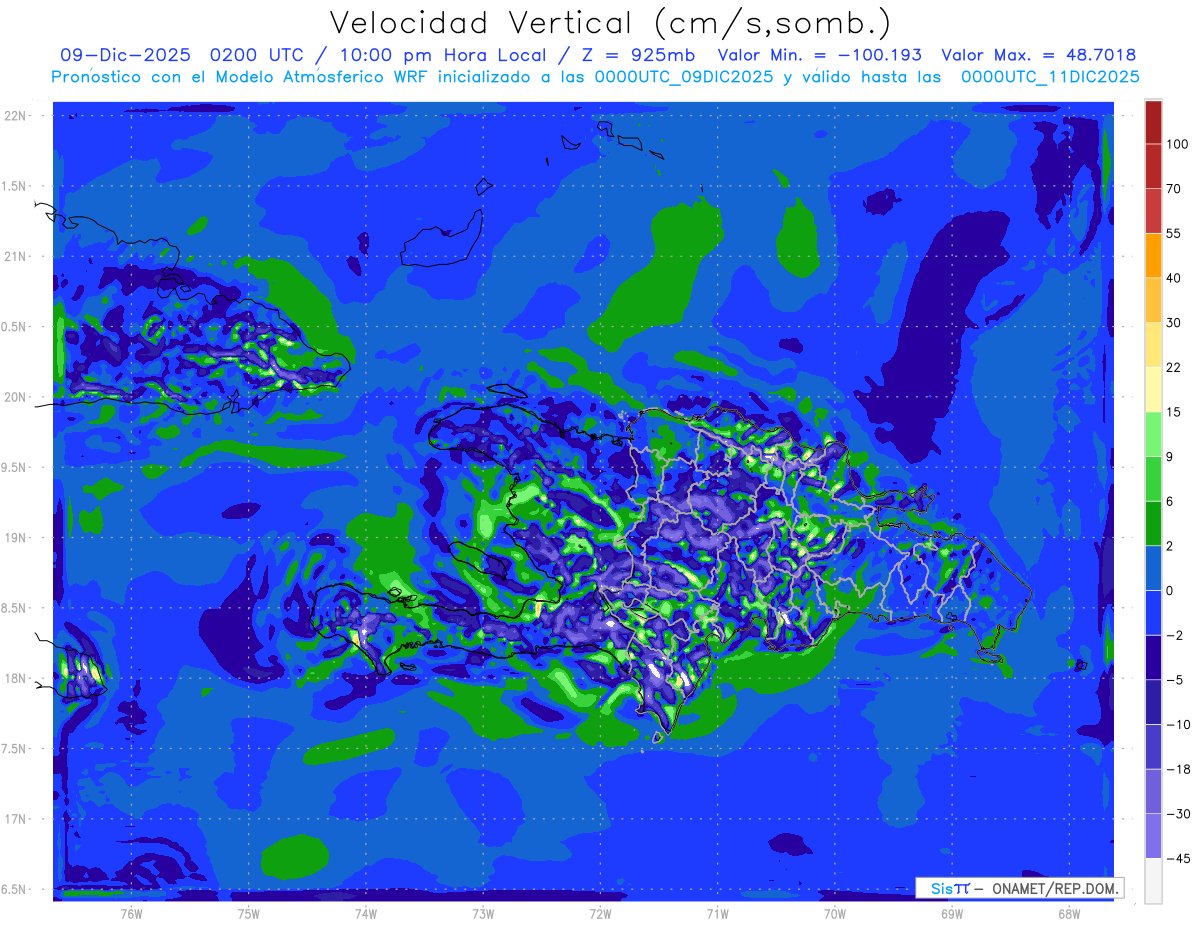Click the '76W' longitude label
The height and width of the screenshot is (927, 1200).
[132, 913]
